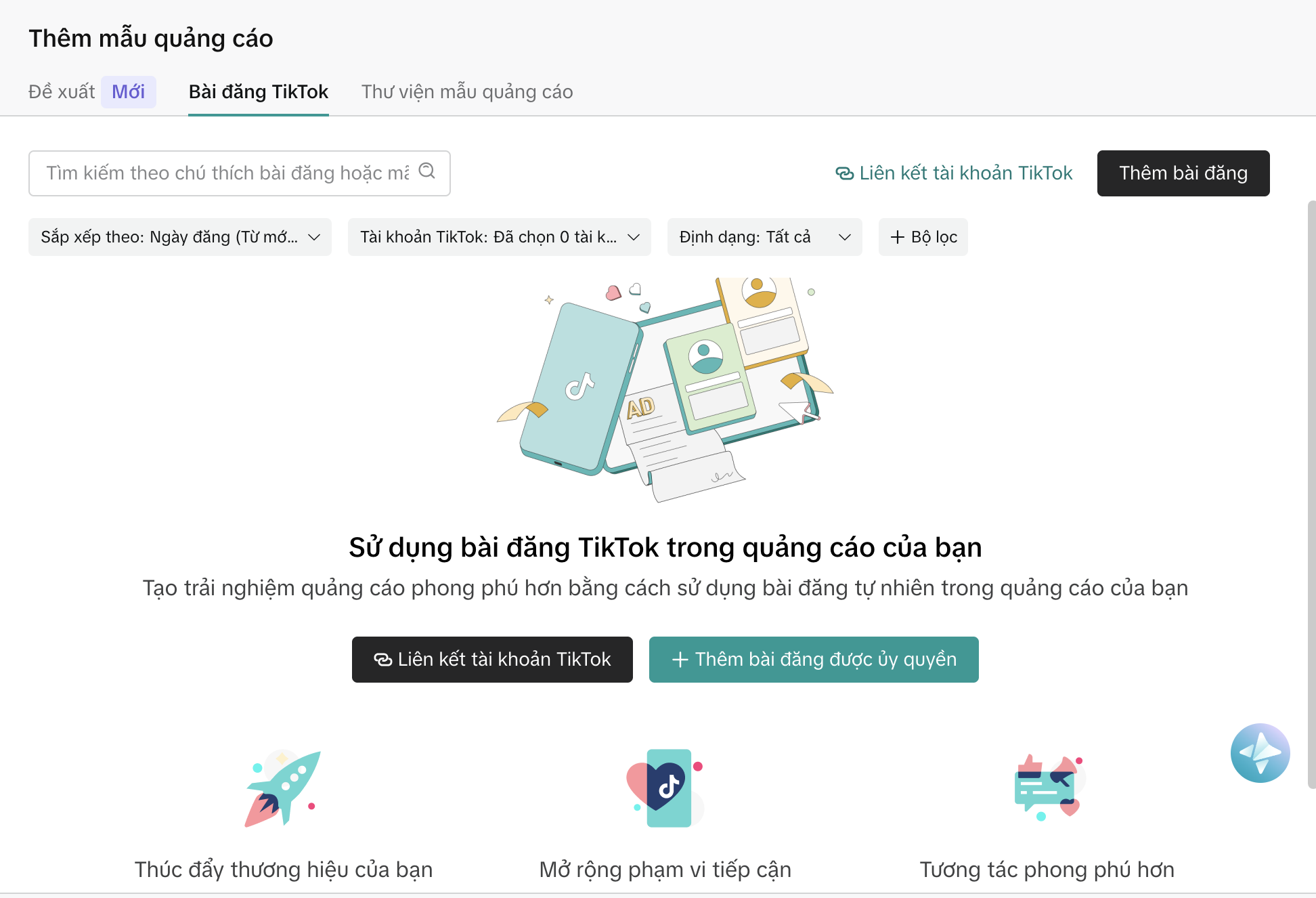Open the Thư viện mẫu quảng cáo tab
Screen dimensions: 1316x898
(467, 91)
